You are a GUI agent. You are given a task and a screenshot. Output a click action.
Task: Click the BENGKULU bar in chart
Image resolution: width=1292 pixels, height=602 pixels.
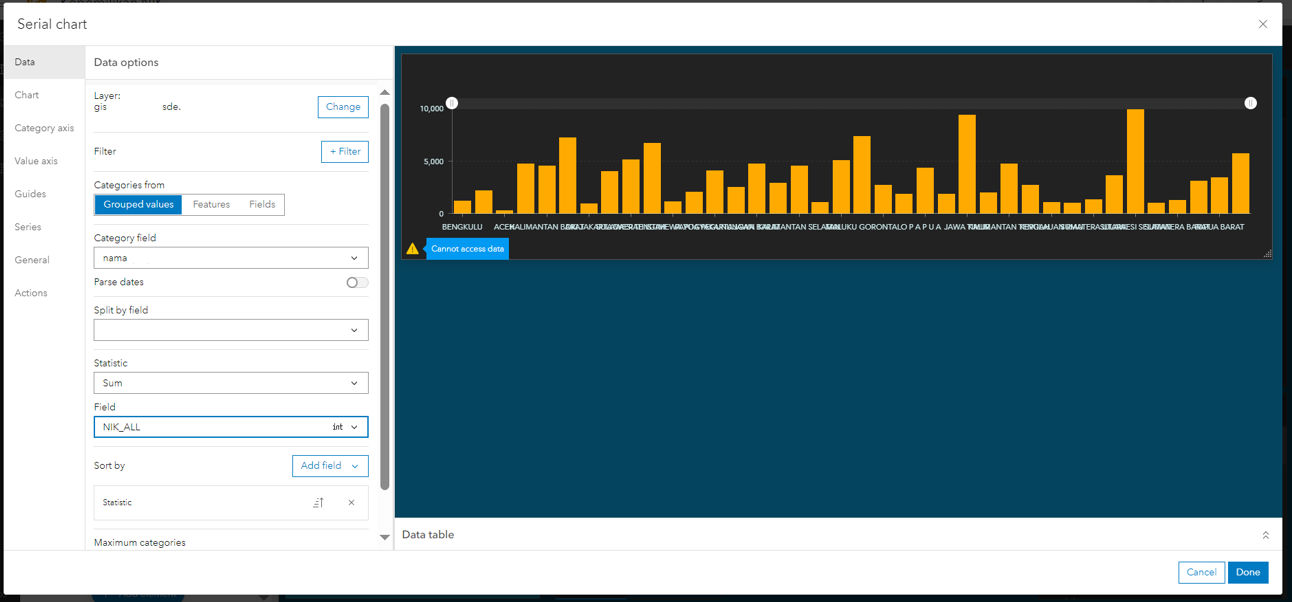[462, 207]
